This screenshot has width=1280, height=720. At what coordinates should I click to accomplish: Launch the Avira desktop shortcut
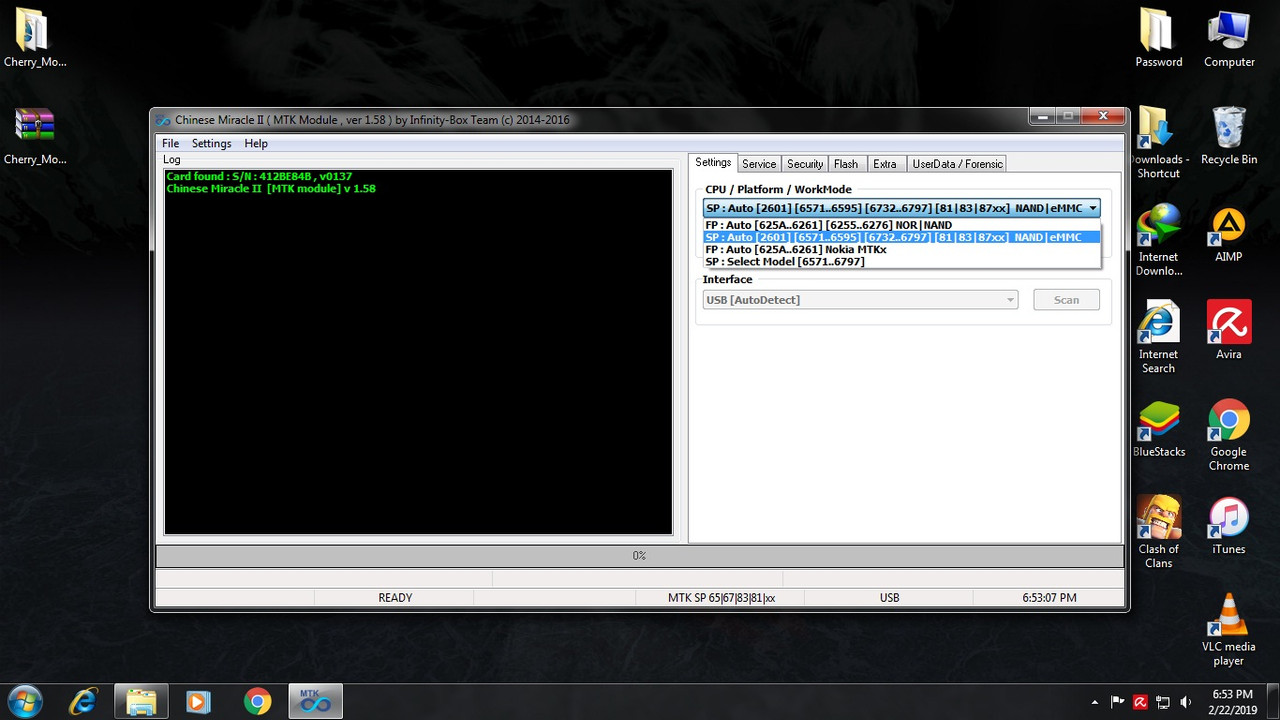[1229, 330]
